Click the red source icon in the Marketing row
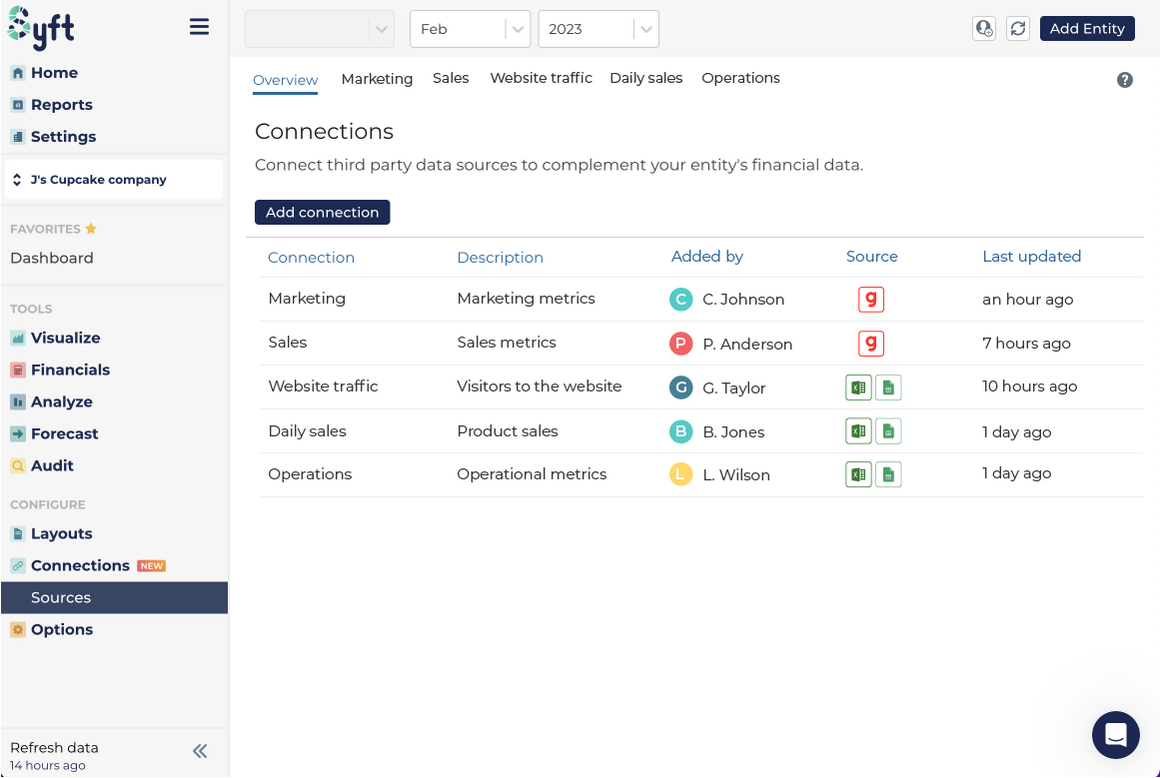Viewport: 1160px width, 778px height. click(871, 300)
